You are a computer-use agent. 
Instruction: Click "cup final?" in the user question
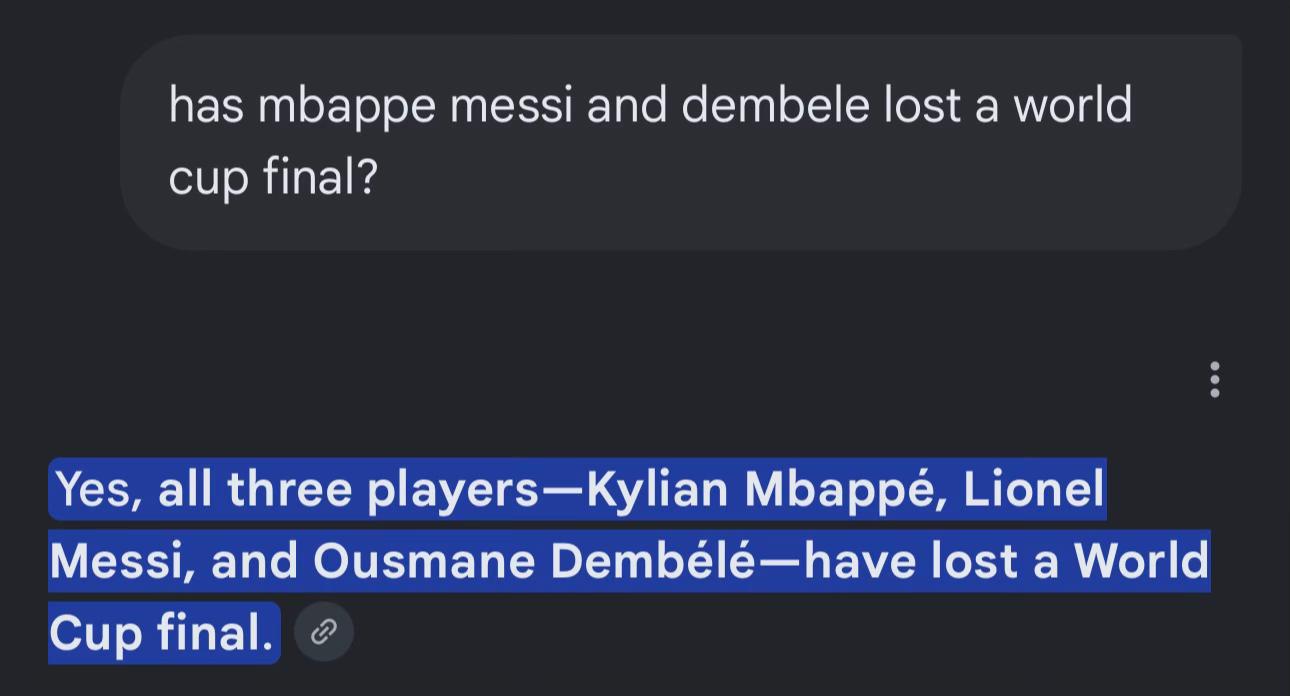[273, 179]
